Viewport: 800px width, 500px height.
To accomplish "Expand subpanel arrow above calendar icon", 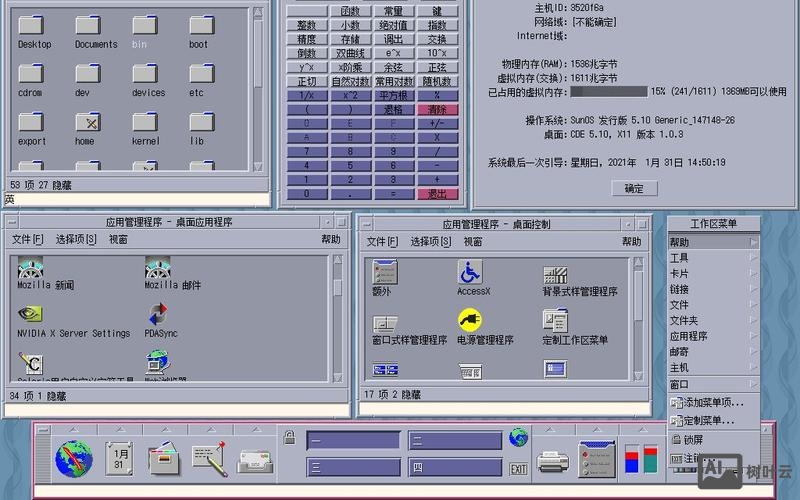I will tap(120, 430).
